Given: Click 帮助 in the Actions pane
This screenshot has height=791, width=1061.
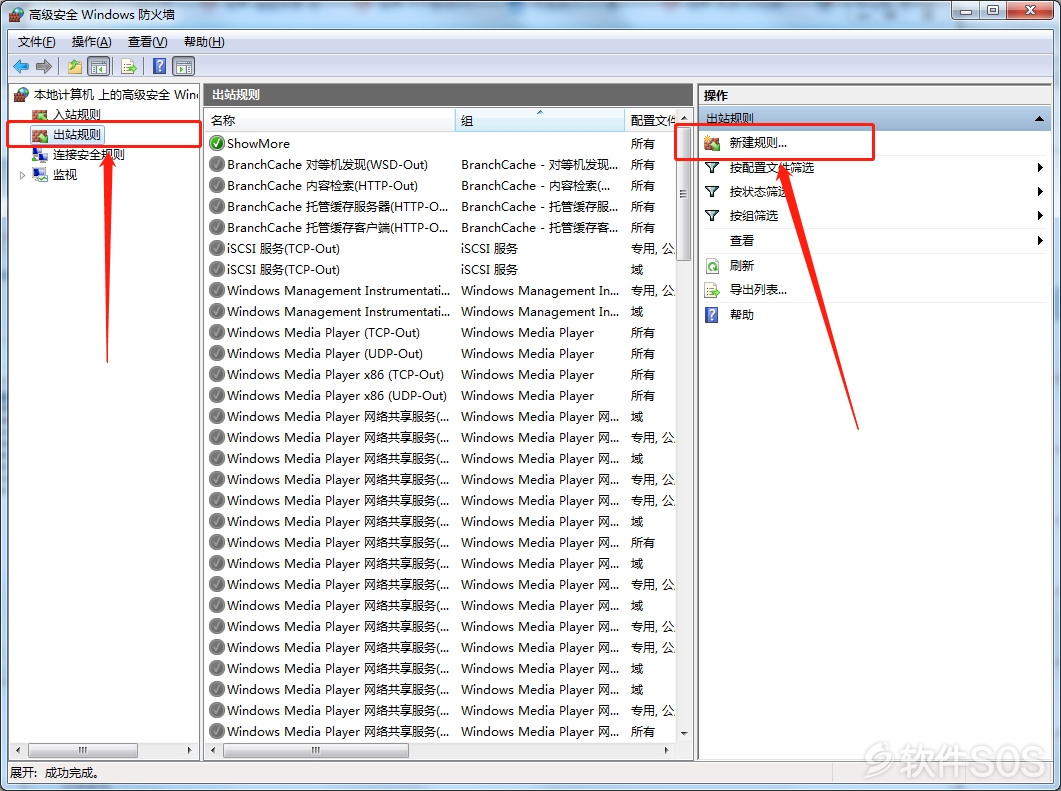Looking at the screenshot, I should coord(742,315).
